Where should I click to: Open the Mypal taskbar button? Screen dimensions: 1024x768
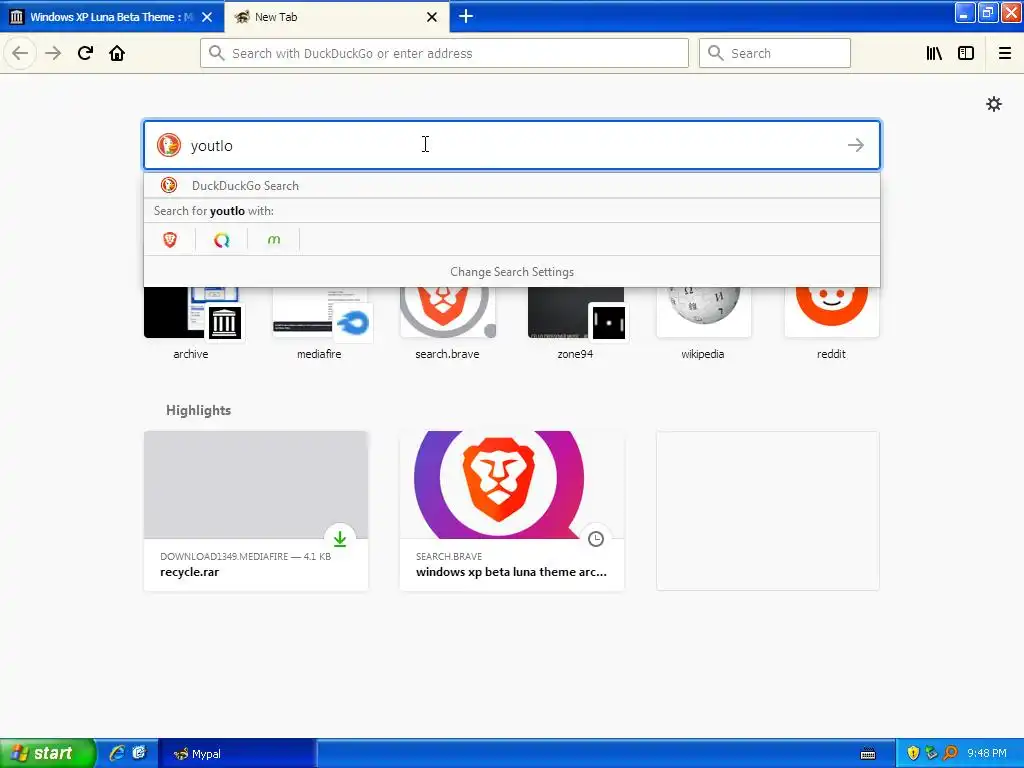(x=236, y=754)
